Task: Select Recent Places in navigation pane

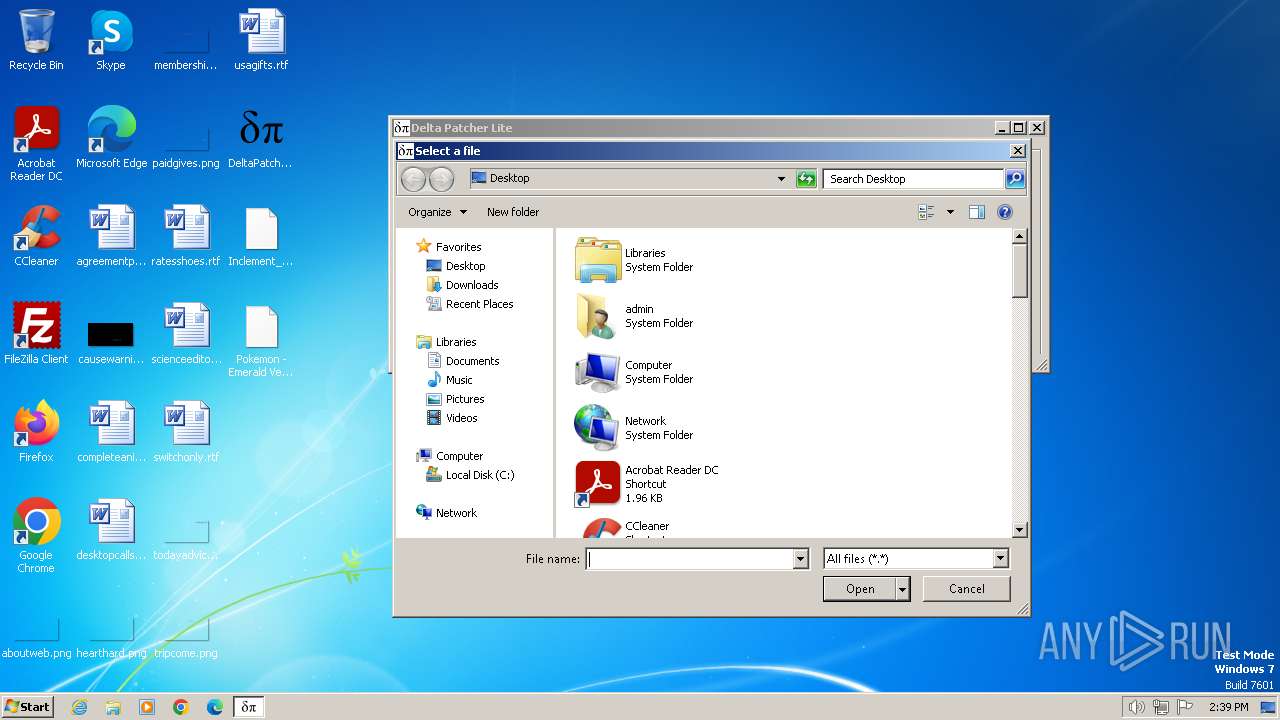Action: coord(470,304)
